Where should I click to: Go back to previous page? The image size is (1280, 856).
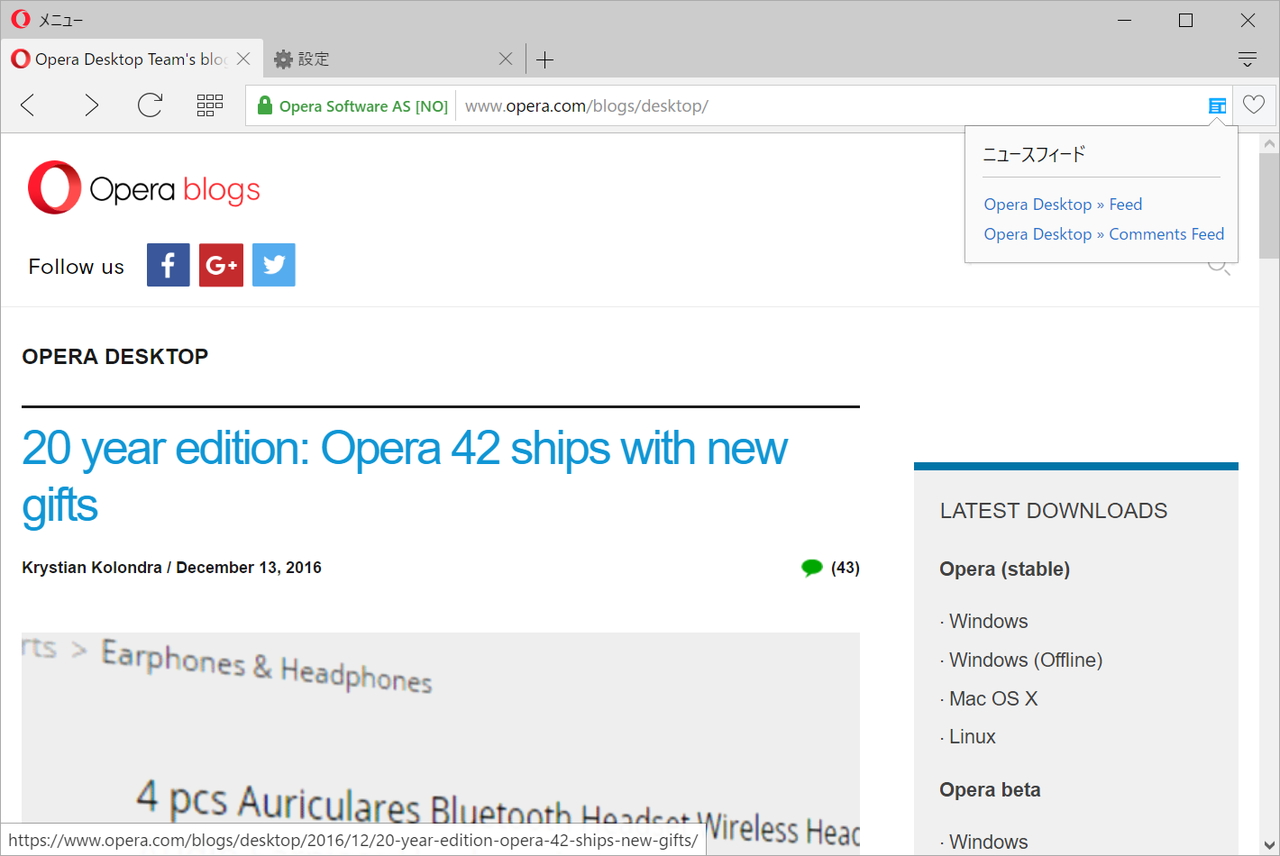pyautogui.click(x=28, y=105)
